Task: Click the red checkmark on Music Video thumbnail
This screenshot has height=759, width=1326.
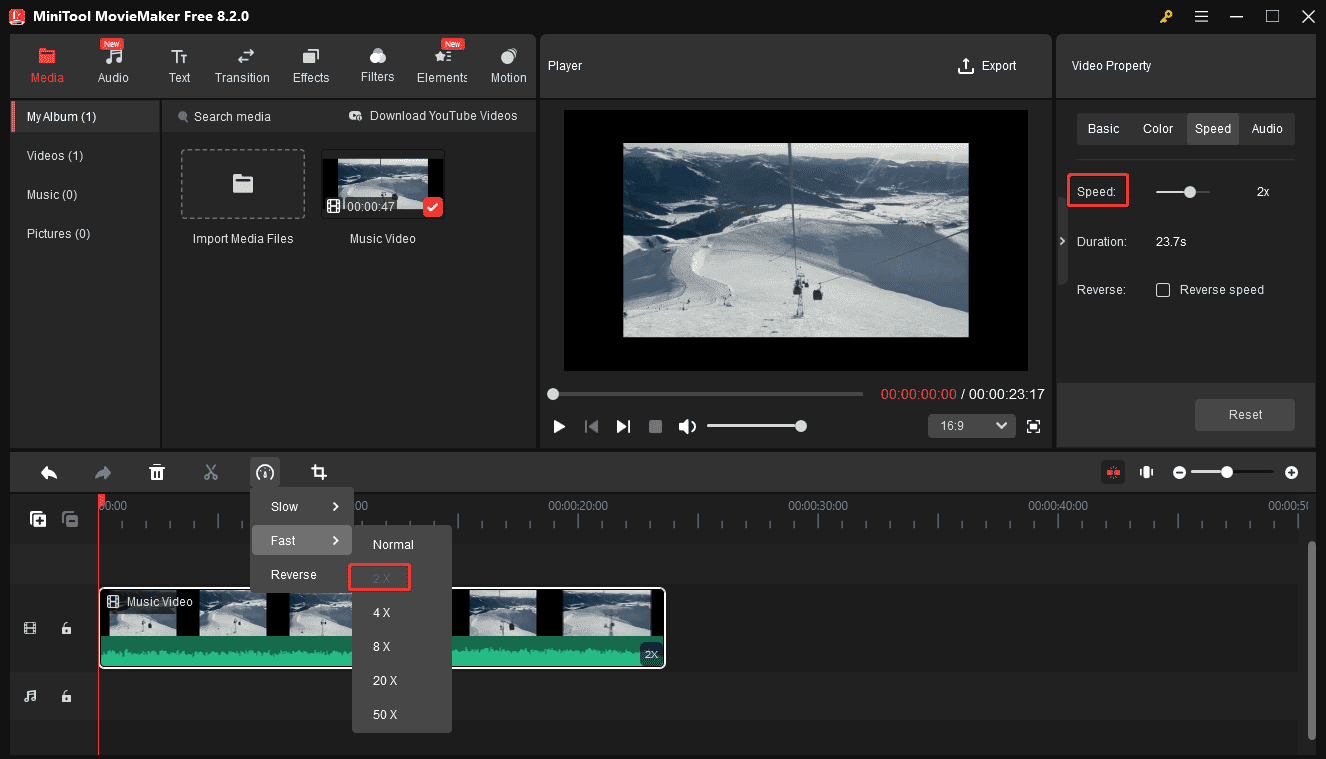Action: (432, 207)
